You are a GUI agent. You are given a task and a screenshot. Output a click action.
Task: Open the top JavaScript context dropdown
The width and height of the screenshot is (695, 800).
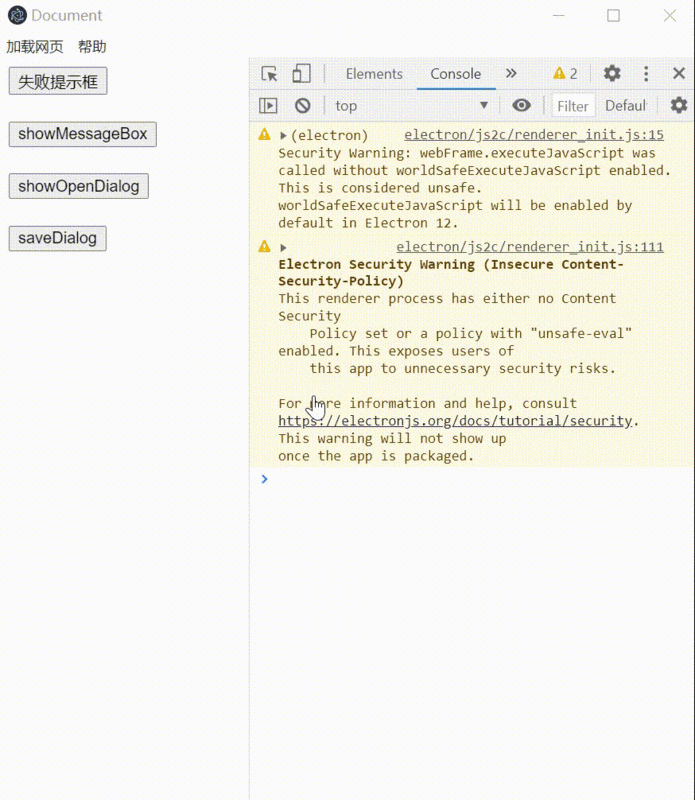[411, 106]
